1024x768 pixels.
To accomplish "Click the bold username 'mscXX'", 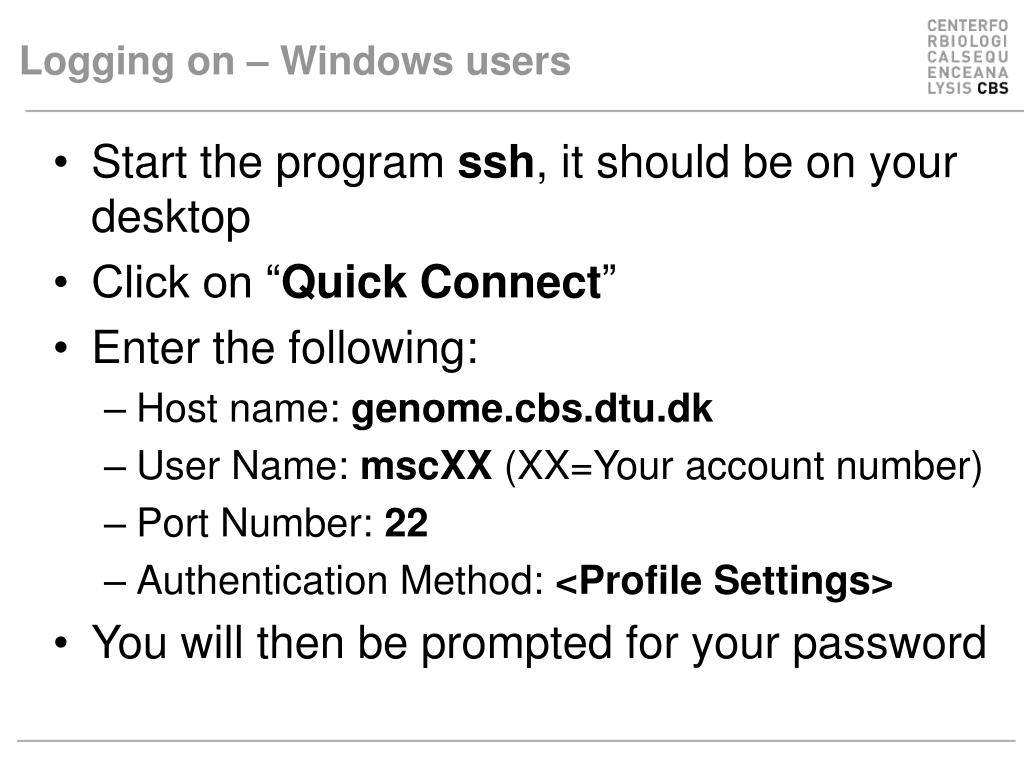I will tap(426, 466).
